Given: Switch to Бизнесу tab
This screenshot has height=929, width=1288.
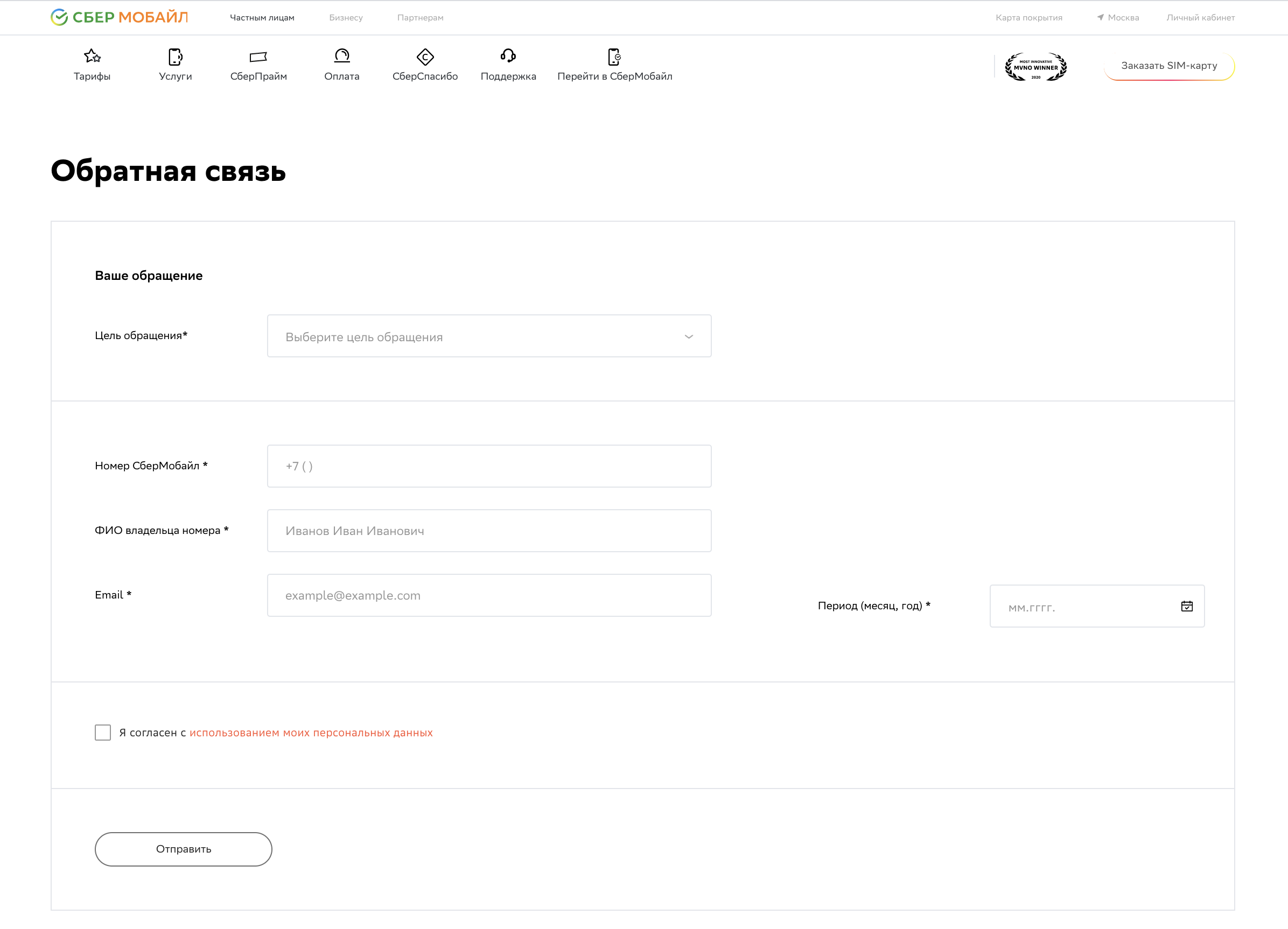Looking at the screenshot, I should 345,18.
